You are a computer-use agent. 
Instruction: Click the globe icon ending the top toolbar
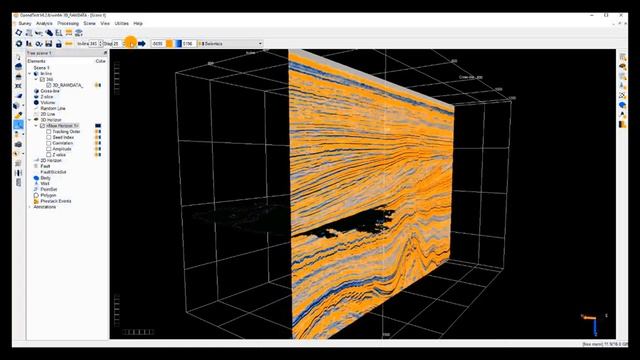click(79, 33)
